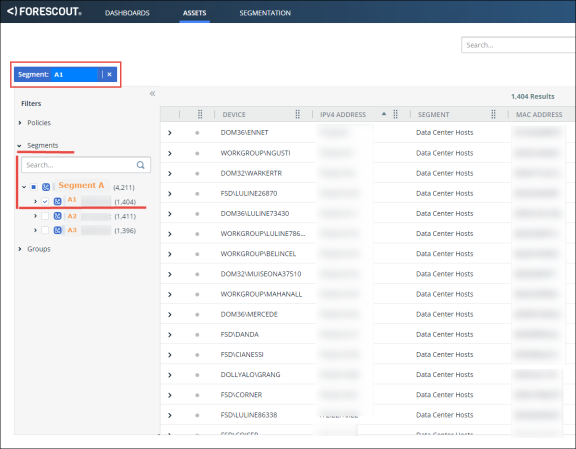Image resolution: width=576 pixels, height=449 pixels.
Task: Toggle the Segment A checkbox
Action: click(x=33, y=187)
